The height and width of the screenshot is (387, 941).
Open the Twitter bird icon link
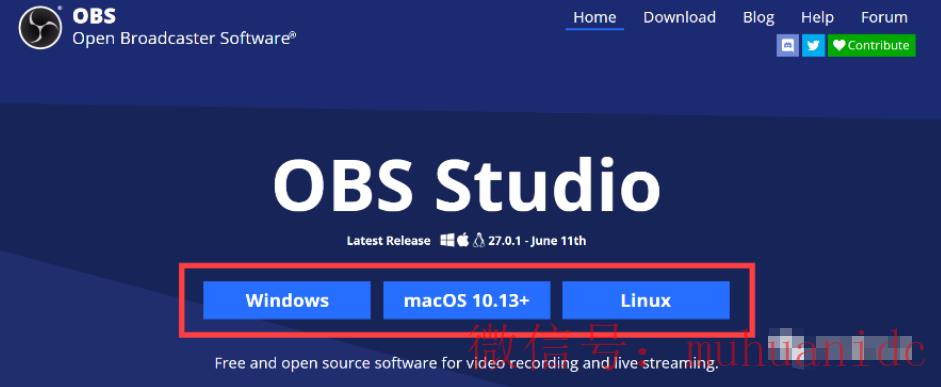point(813,46)
